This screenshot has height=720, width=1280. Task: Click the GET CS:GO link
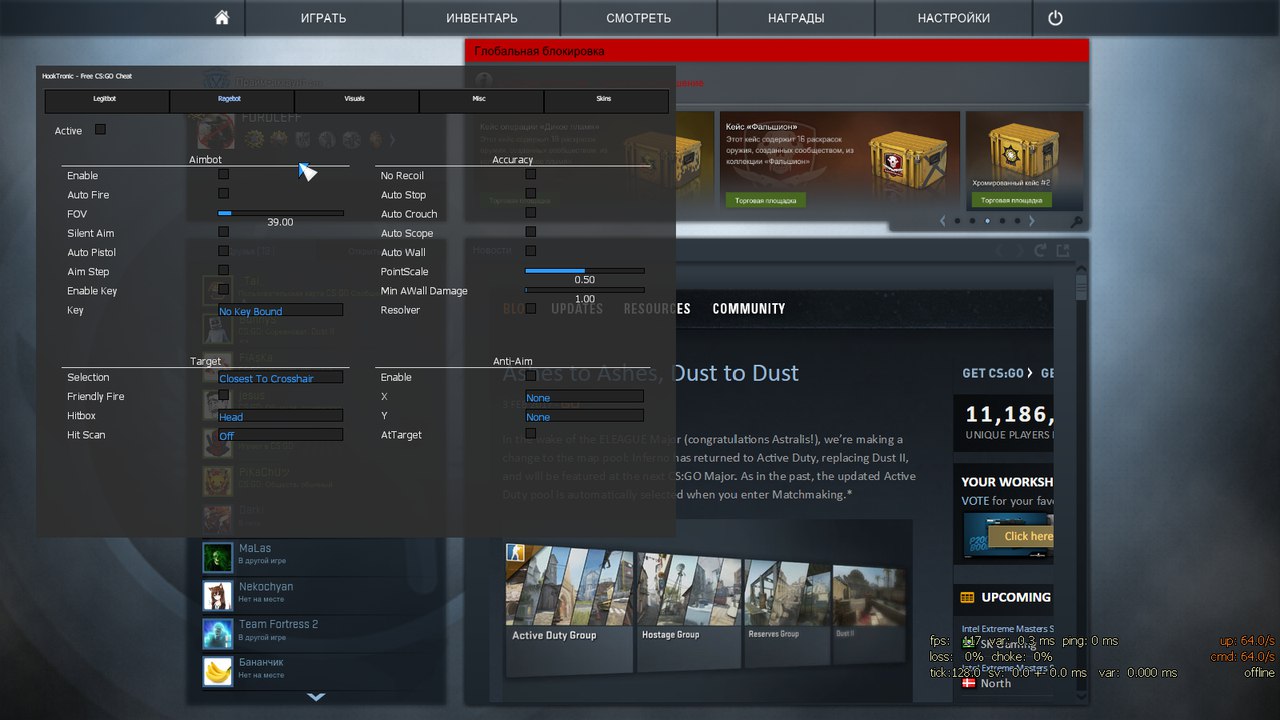pyautogui.click(x=997, y=373)
